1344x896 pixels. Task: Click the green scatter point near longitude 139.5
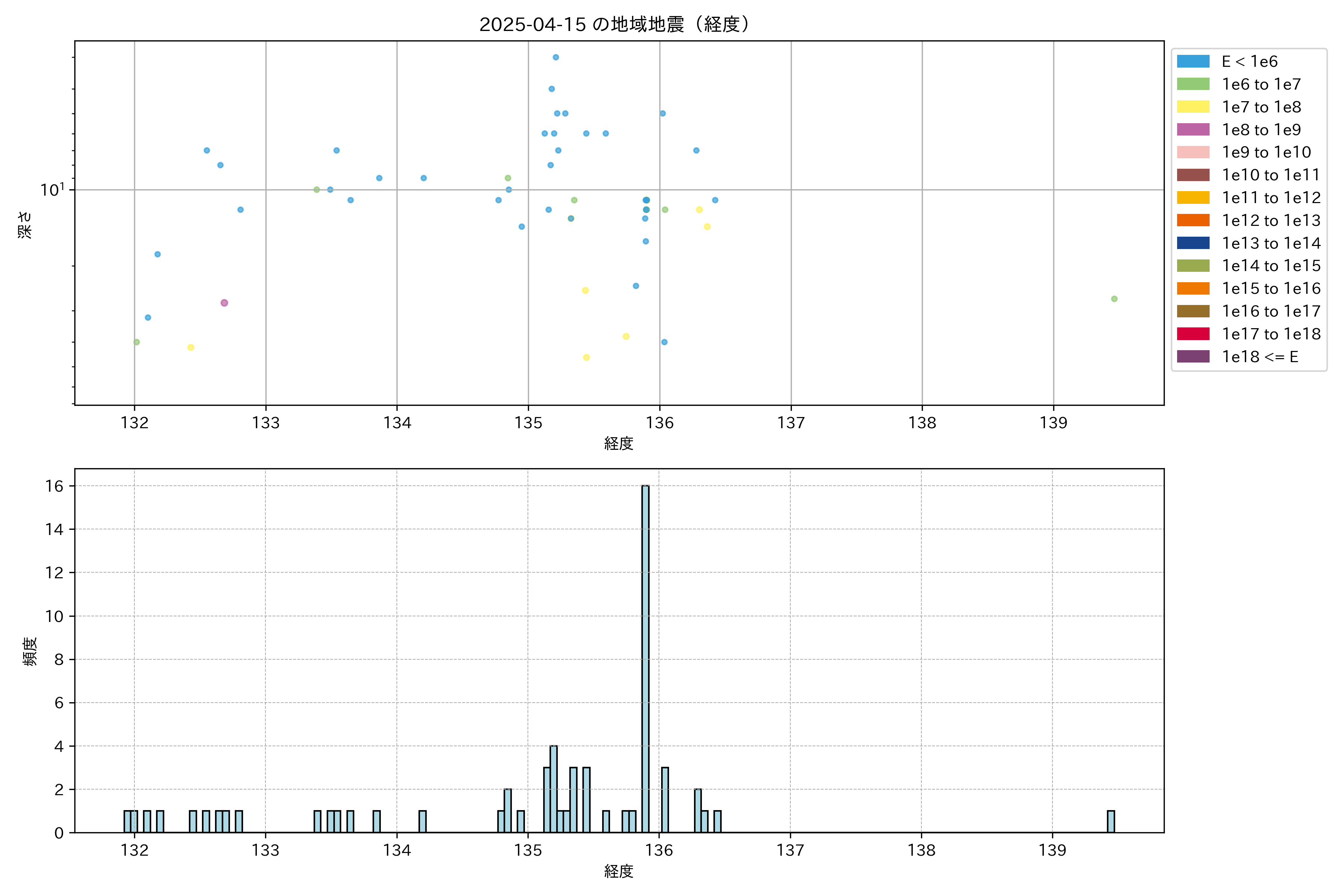(x=1114, y=299)
